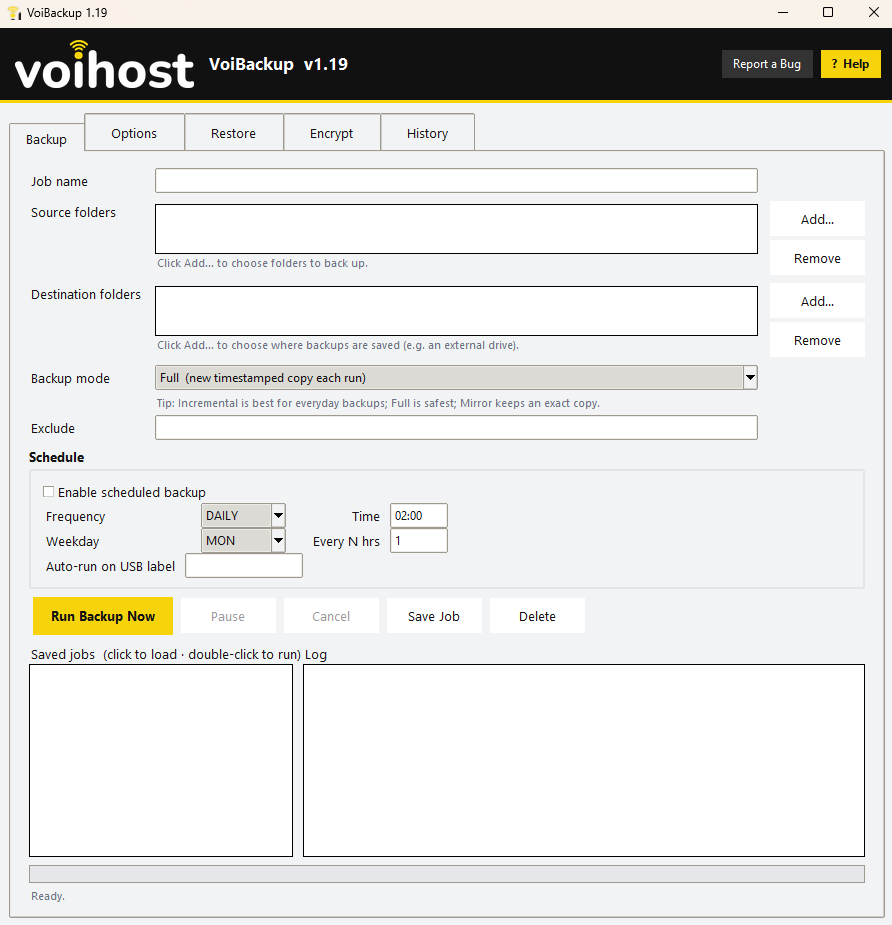Click the Pause button

tap(228, 616)
